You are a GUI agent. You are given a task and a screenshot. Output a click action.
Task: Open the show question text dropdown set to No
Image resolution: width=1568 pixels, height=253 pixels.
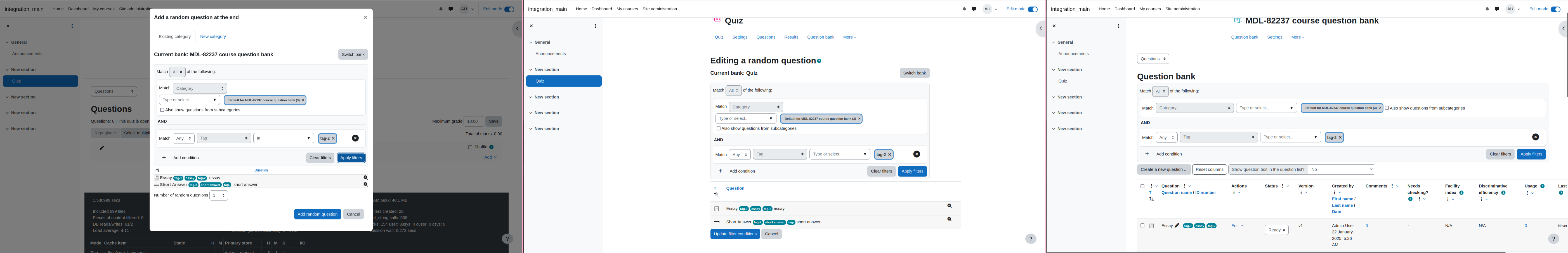(x=1341, y=170)
